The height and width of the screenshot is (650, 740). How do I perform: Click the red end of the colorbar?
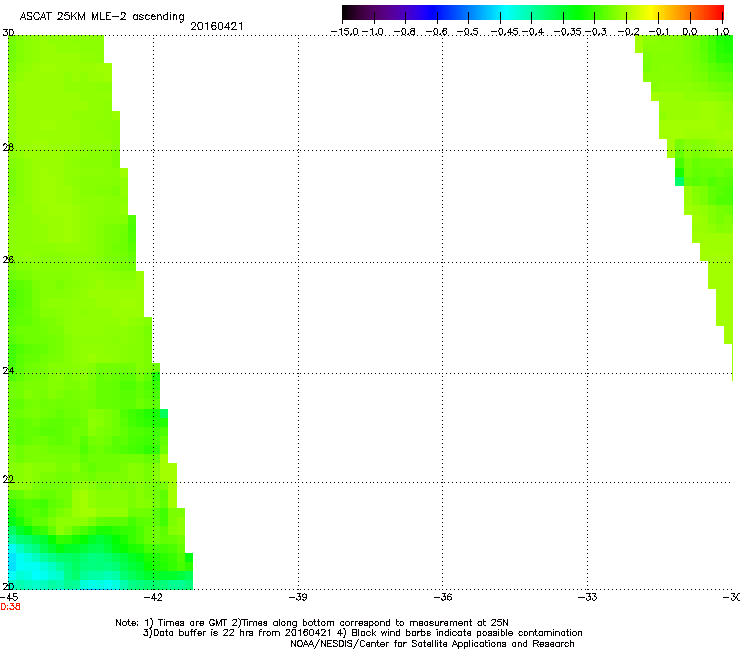tap(715, 12)
